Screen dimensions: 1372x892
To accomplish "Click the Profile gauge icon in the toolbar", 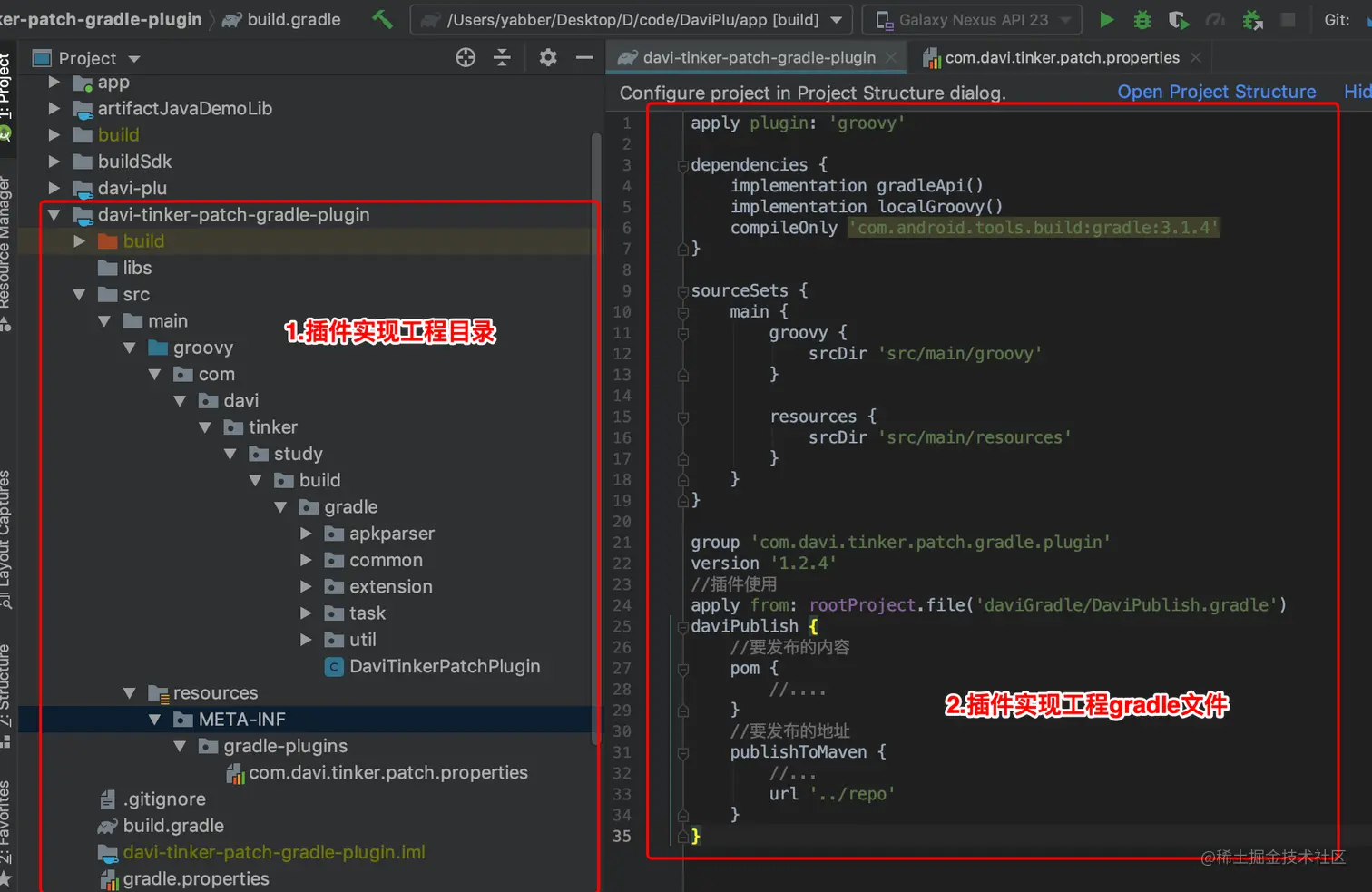I will 1215,19.
